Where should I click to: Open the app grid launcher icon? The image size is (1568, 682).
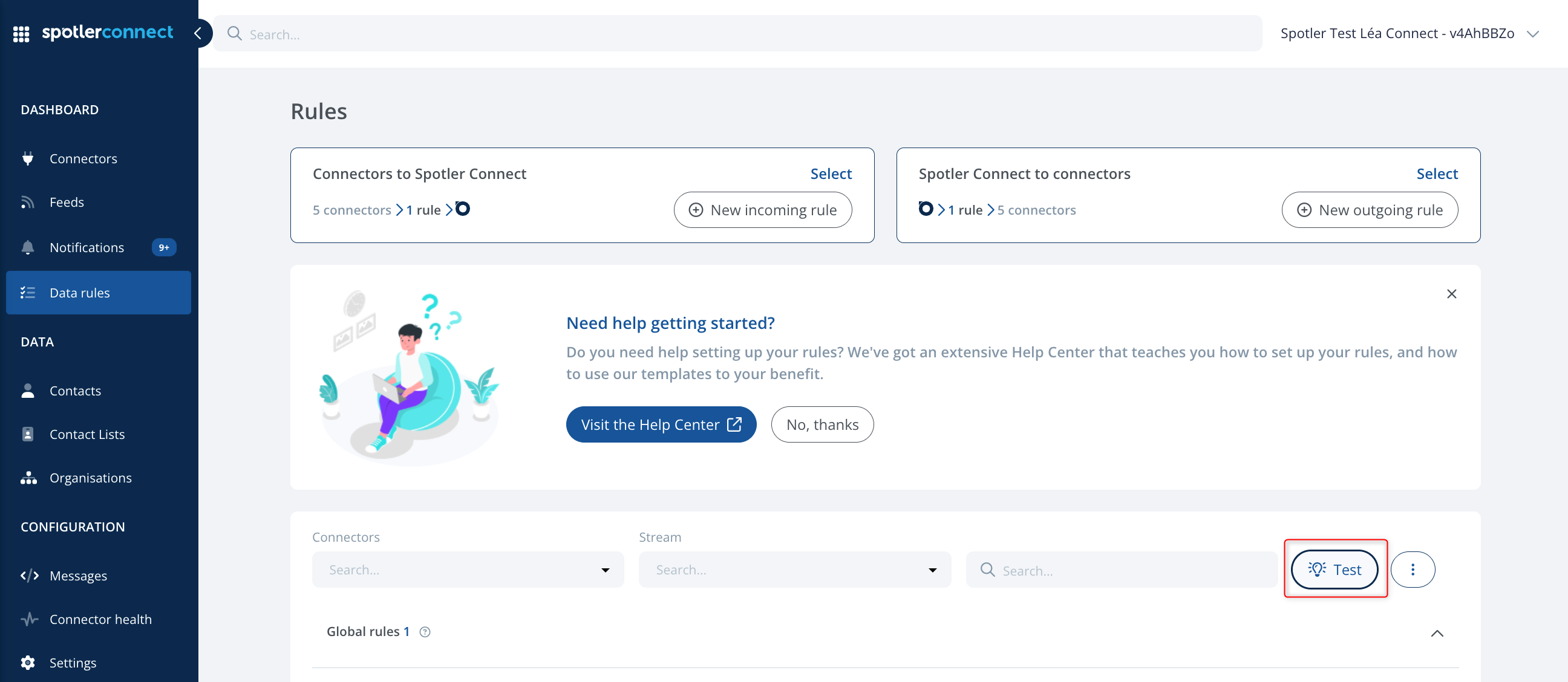21,34
